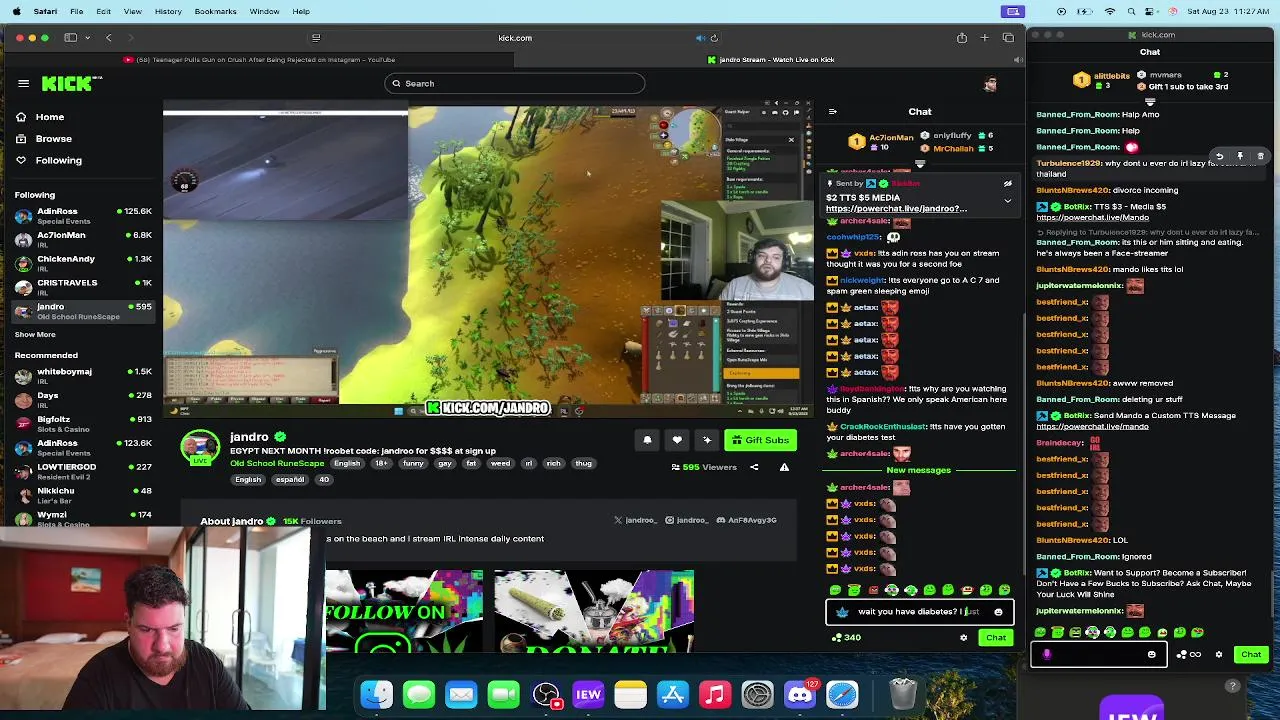This screenshot has height=720, width=1280.
Task: Open powerchat.live/Mando link in popout chat
Action: (x=1093, y=217)
